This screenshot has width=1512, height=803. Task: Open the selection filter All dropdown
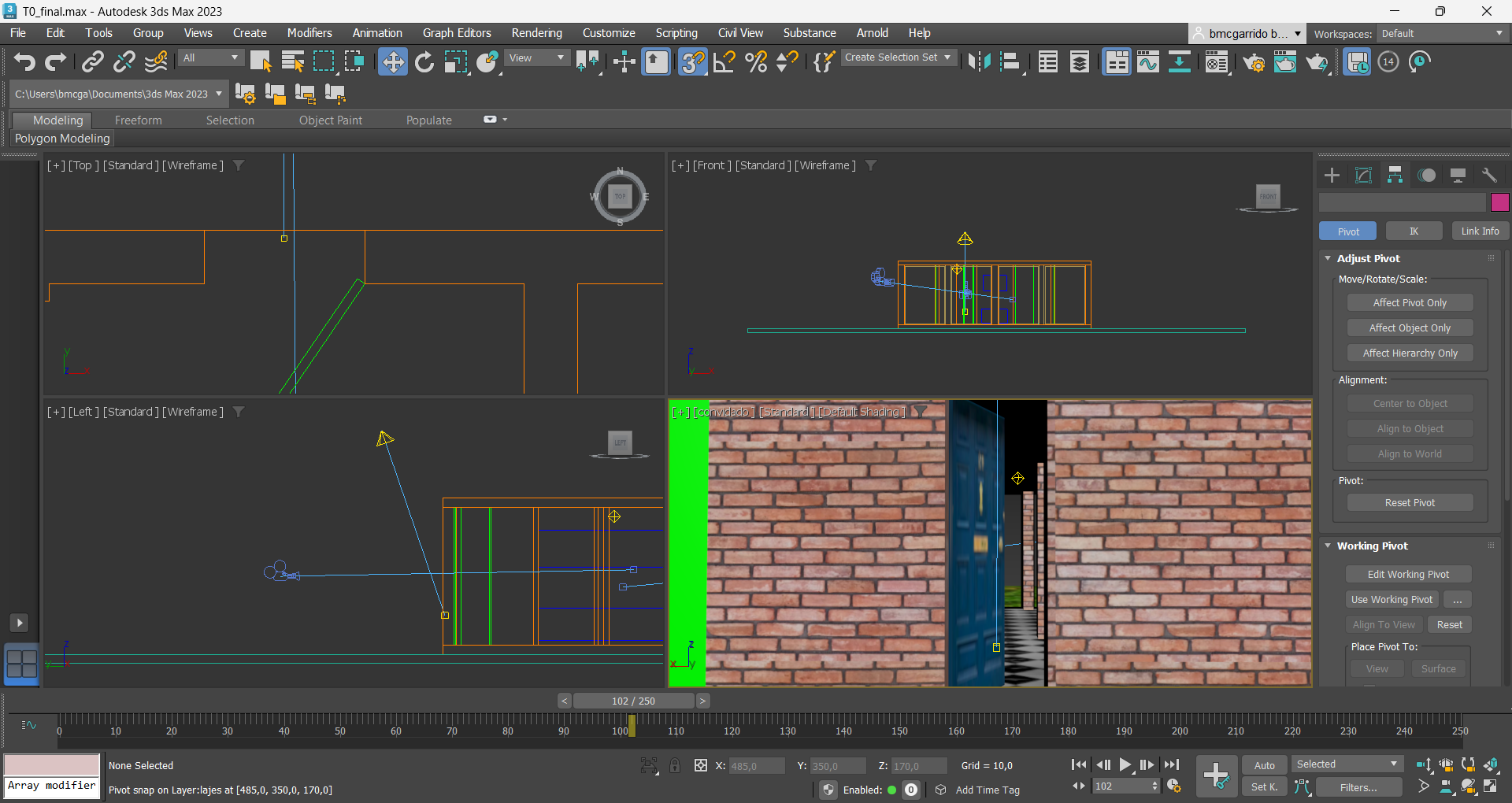(210, 57)
